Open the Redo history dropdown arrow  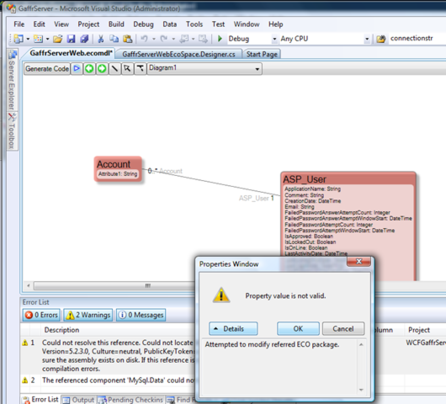[x=173, y=39]
